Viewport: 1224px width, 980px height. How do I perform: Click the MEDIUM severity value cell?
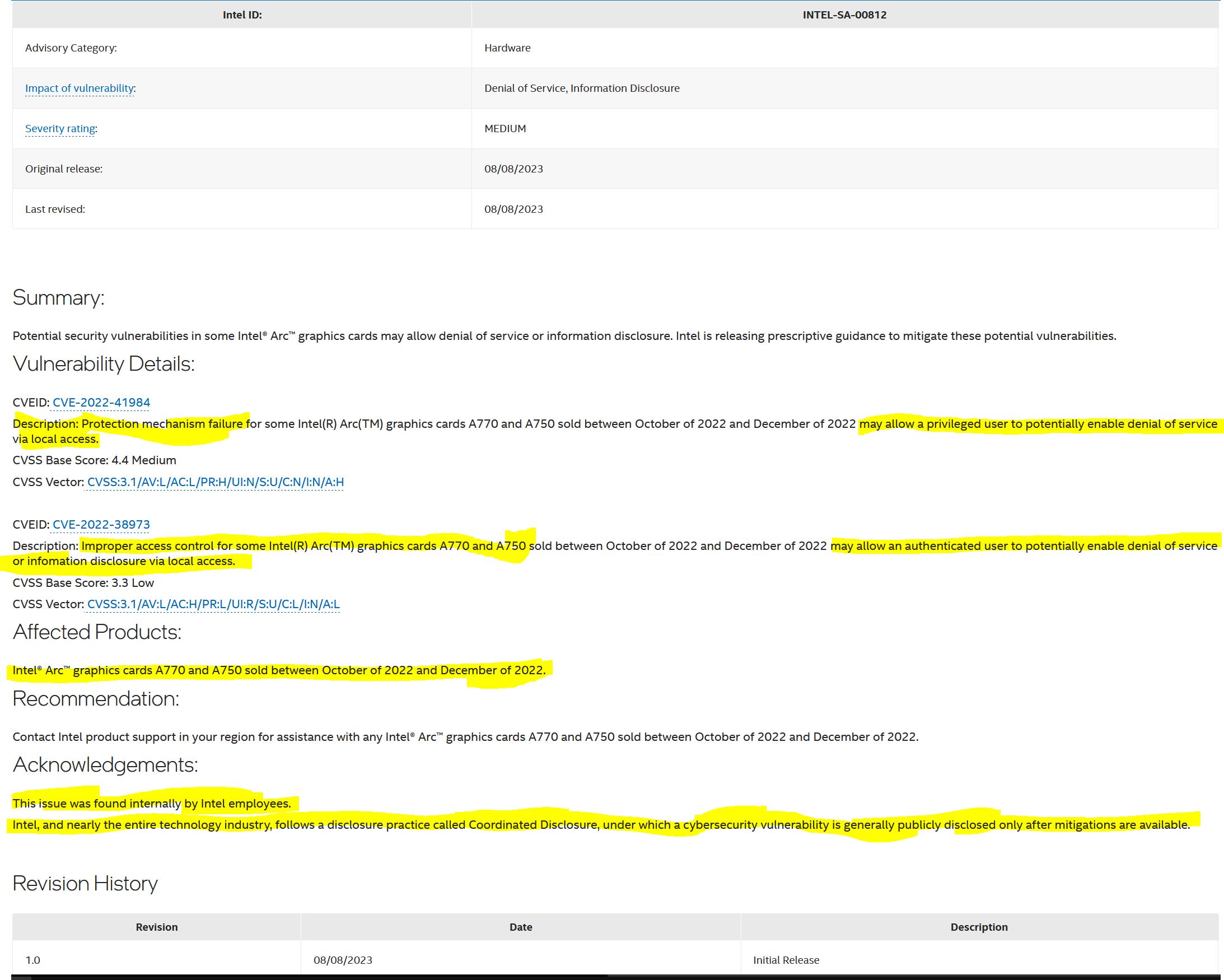(504, 128)
